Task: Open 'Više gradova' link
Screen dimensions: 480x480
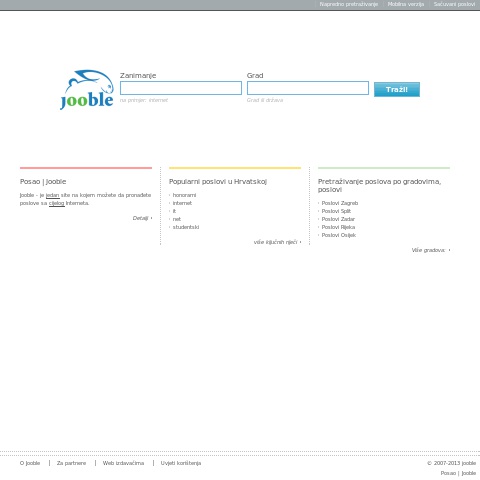Action: [x=429, y=250]
